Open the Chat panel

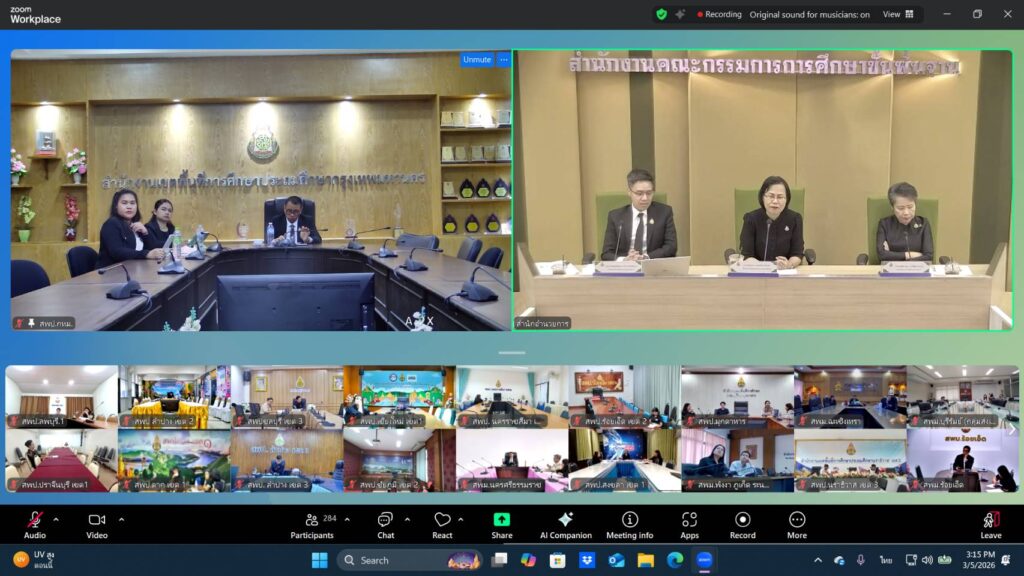point(385,524)
